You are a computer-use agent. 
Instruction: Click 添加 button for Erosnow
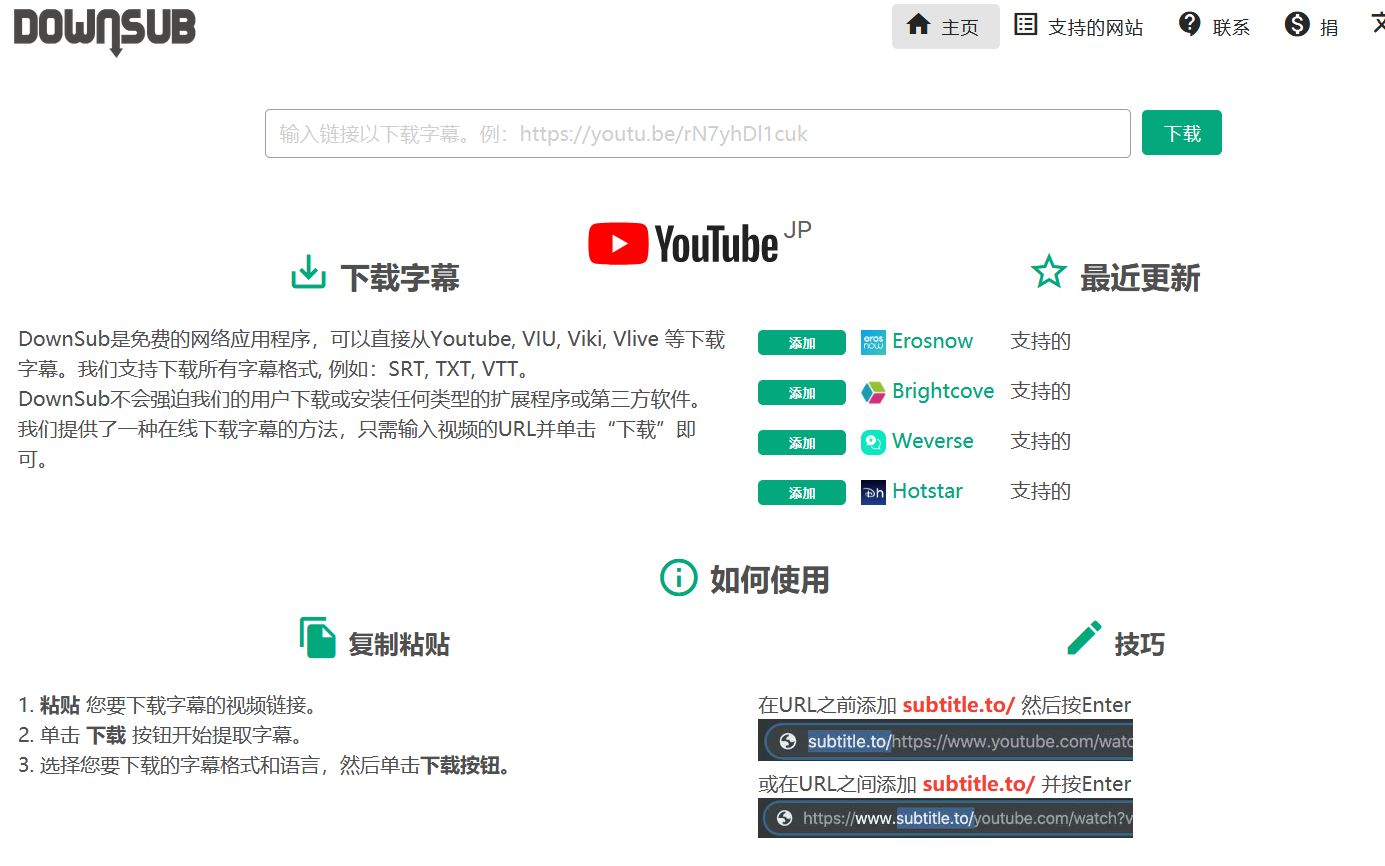pos(802,343)
